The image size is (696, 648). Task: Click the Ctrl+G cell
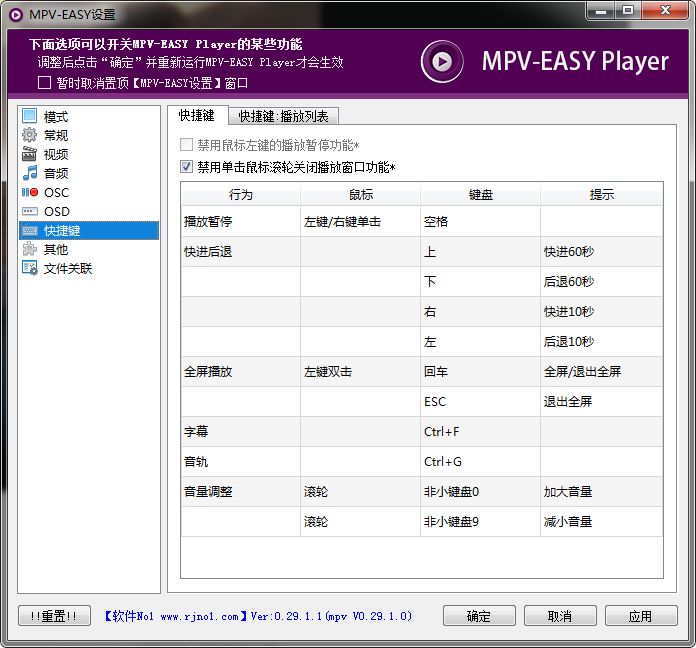481,462
